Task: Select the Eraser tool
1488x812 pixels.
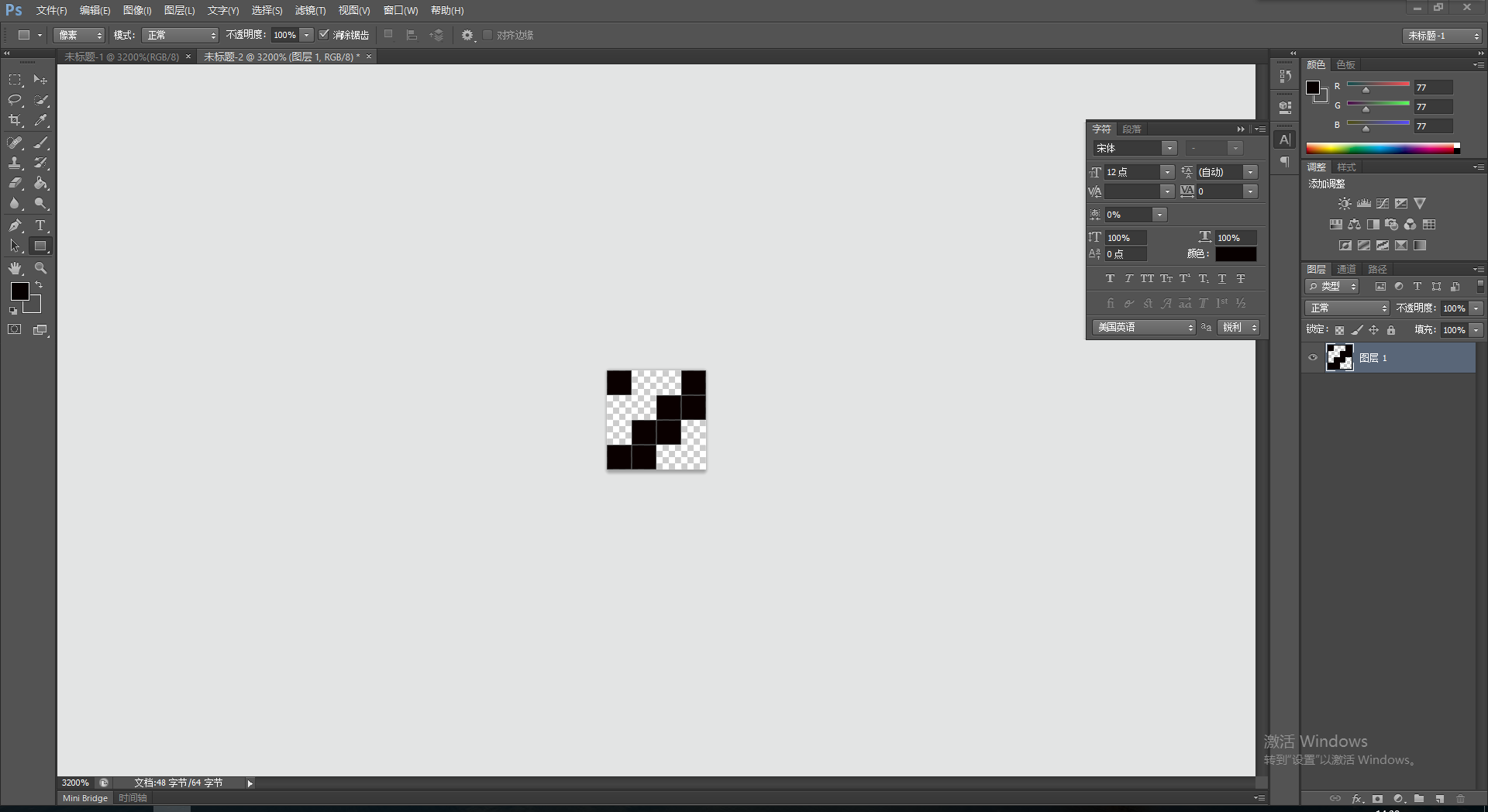Action: pyautogui.click(x=15, y=183)
